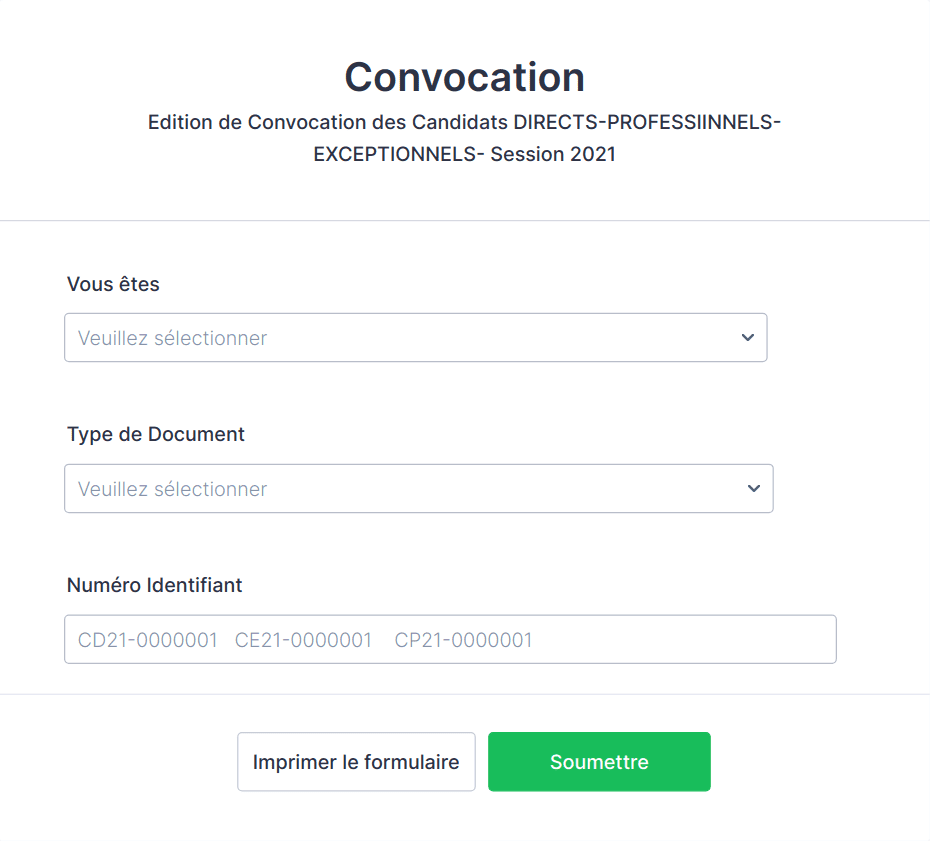Click the CD21-0000001 placeholder example text
Image resolution: width=930 pixels, height=841 pixels.
pyautogui.click(x=146, y=639)
